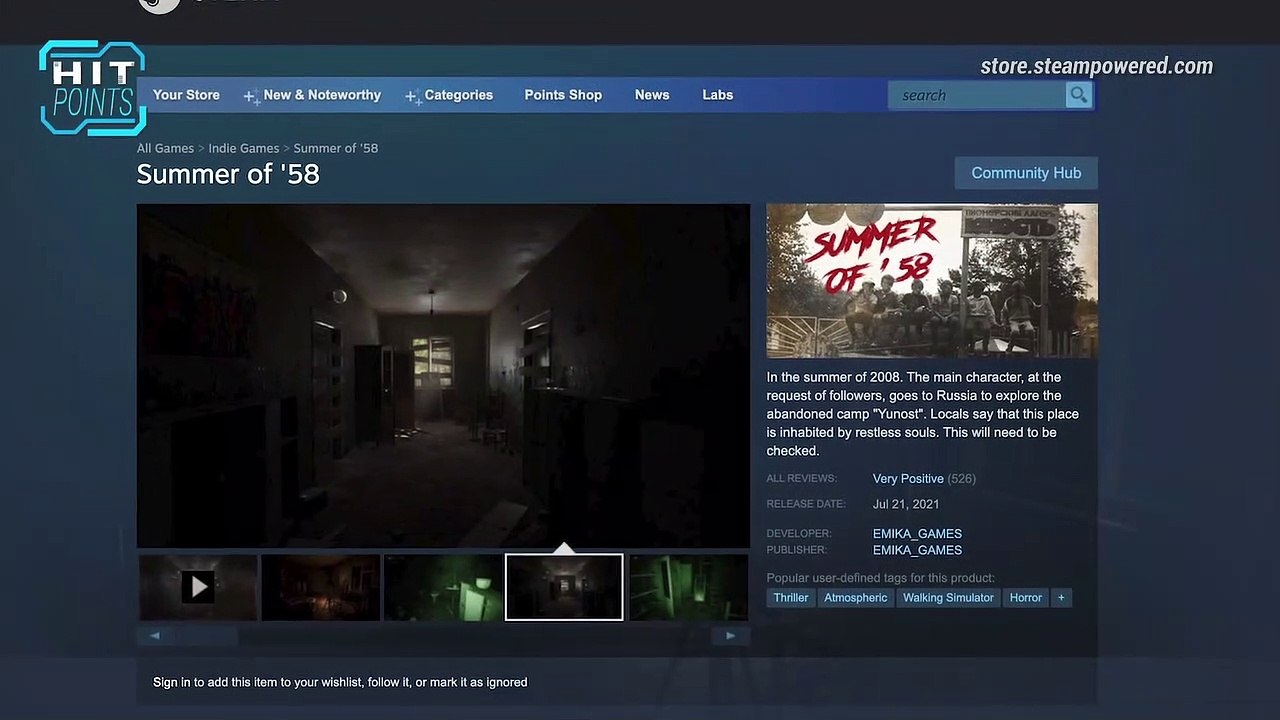Select the first green night-vision thumbnail

tap(443, 587)
